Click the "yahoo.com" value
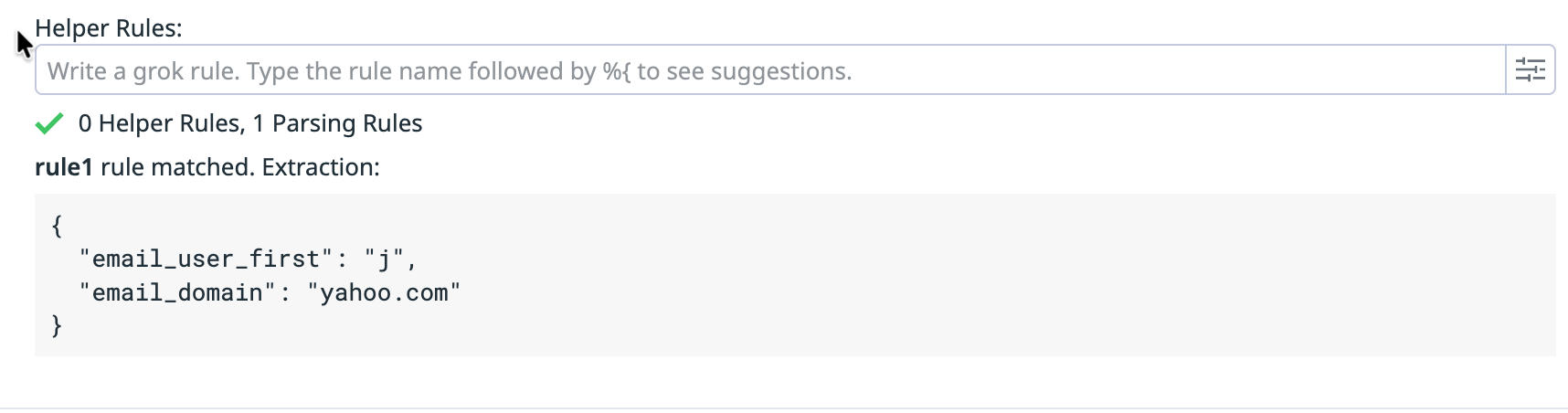This screenshot has width=1568, height=413. (384, 293)
